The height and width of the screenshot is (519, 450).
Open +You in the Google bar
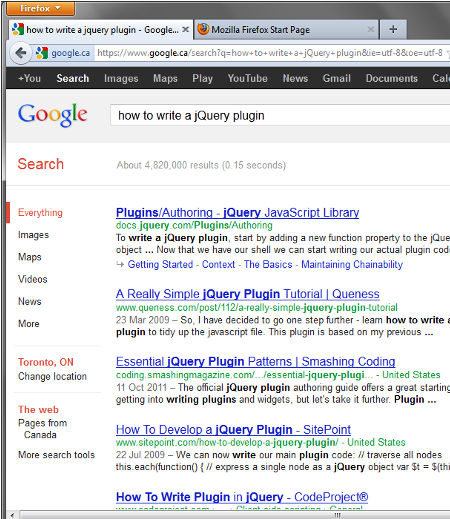pyautogui.click(x=29, y=78)
